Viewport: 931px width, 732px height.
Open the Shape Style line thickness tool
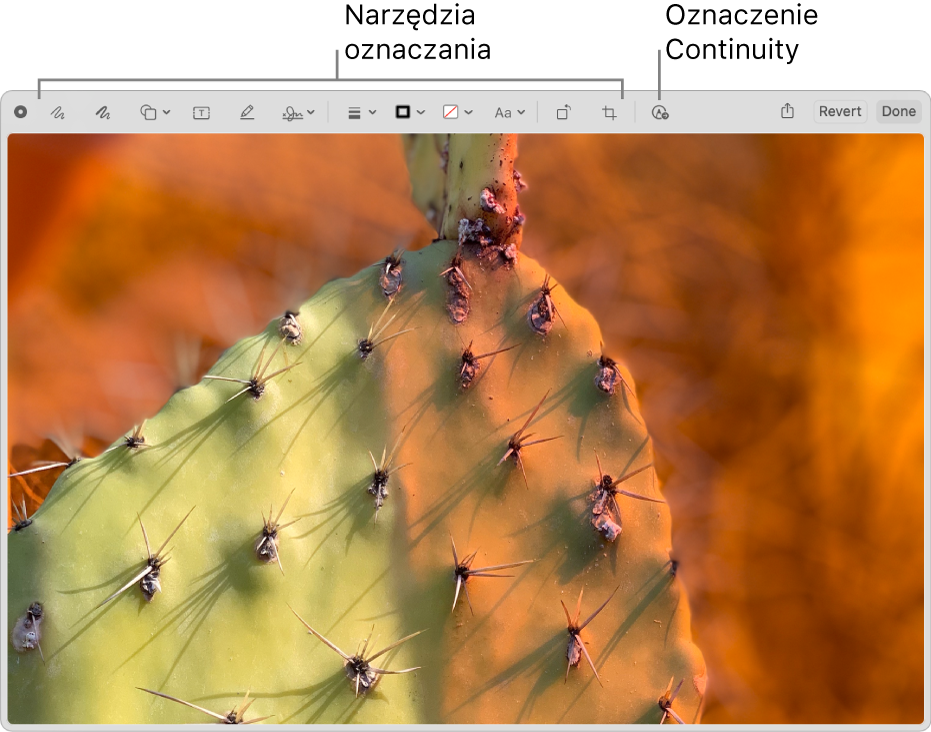[354, 113]
